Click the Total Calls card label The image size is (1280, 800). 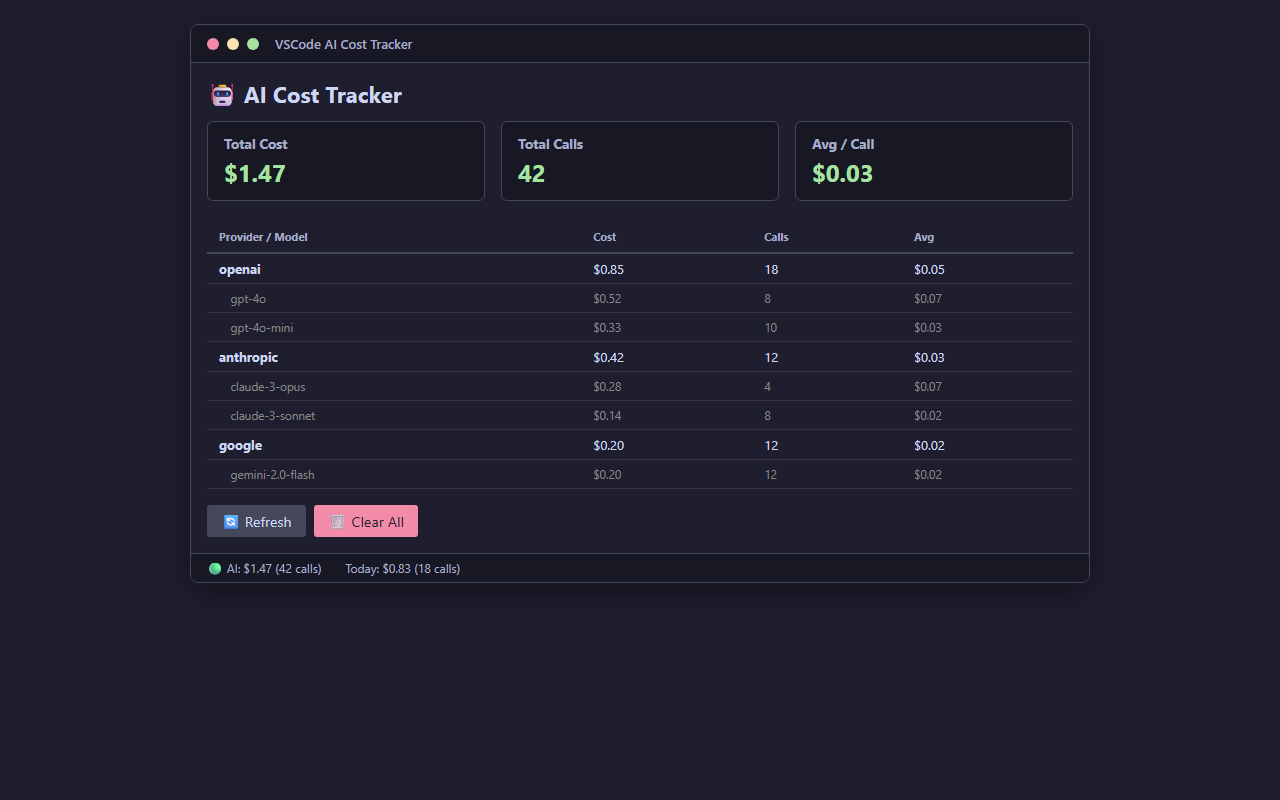click(x=550, y=144)
